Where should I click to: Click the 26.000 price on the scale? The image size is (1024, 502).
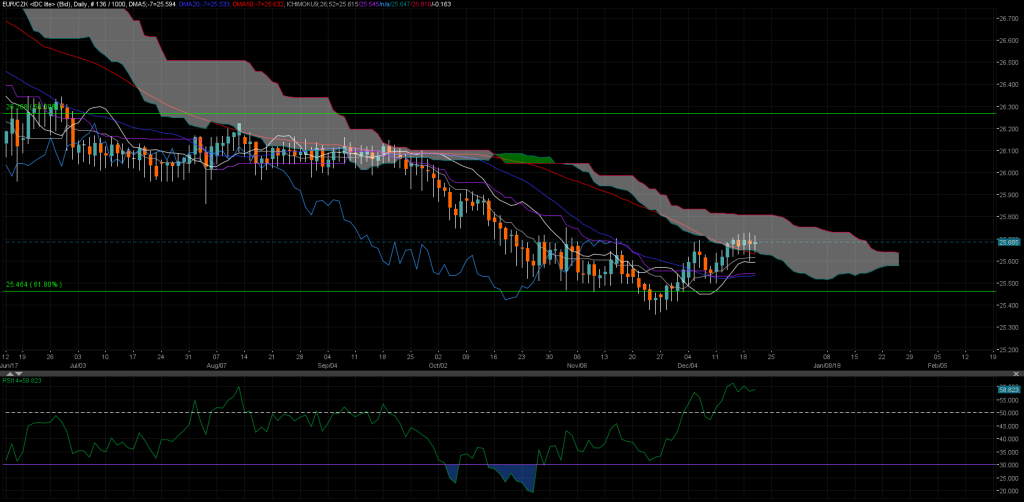coord(1007,173)
